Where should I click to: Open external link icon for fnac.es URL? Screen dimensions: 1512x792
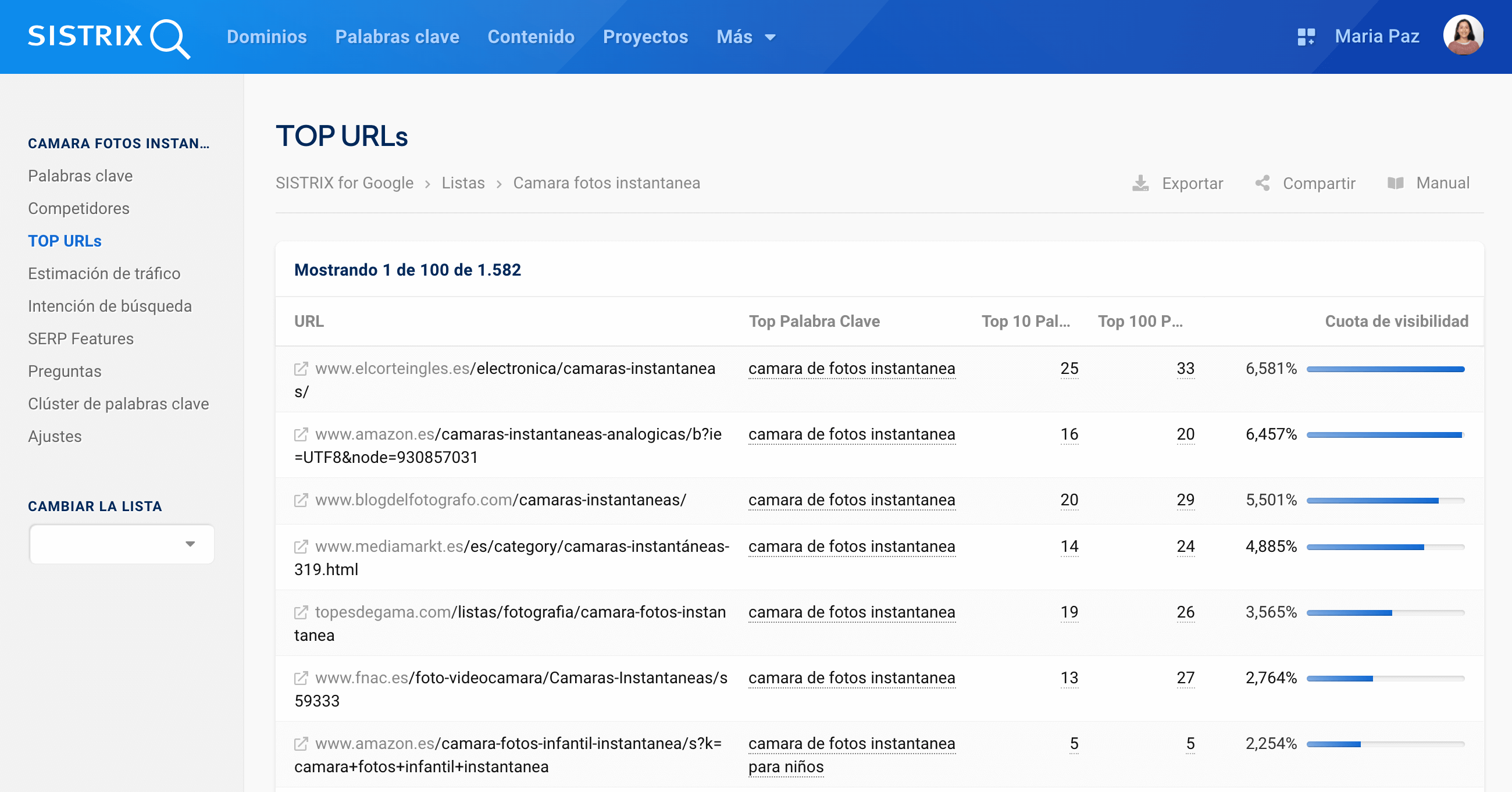coord(301,678)
